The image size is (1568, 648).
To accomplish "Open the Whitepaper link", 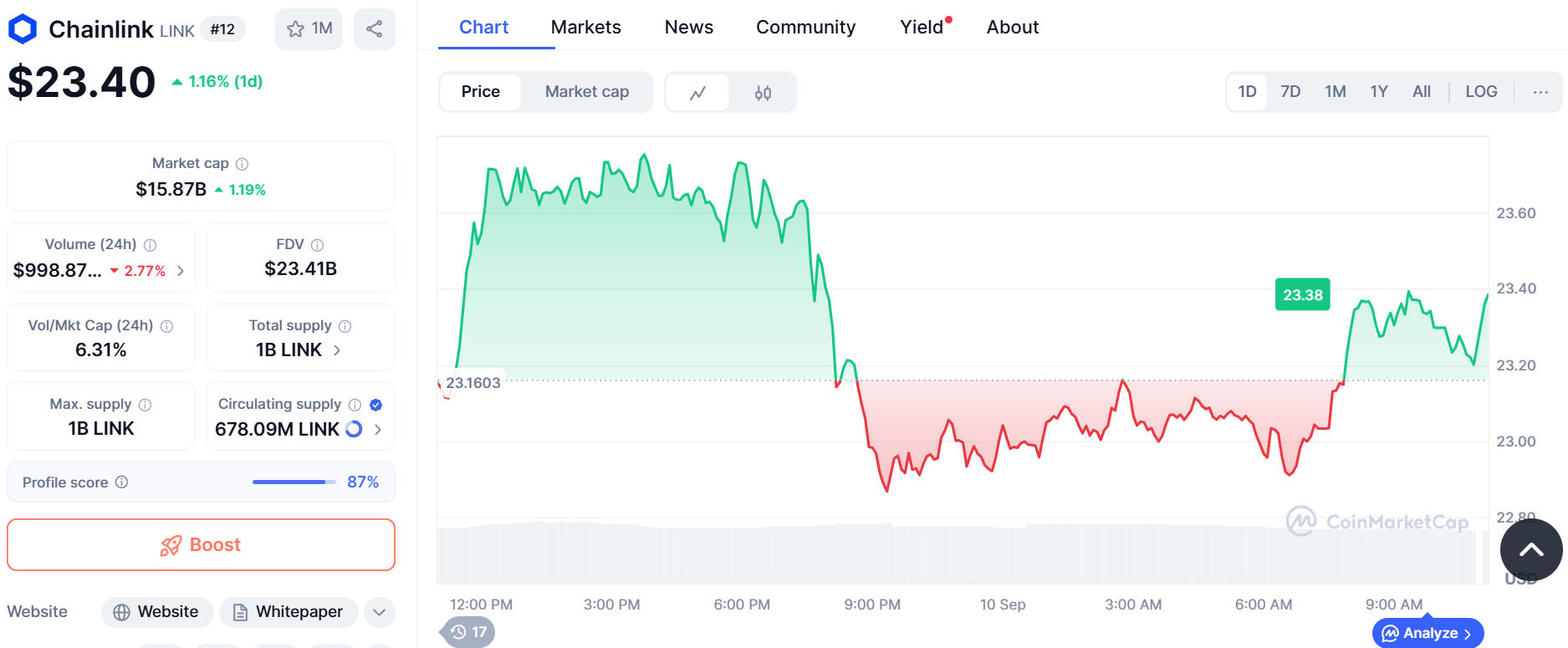I will [x=289, y=612].
